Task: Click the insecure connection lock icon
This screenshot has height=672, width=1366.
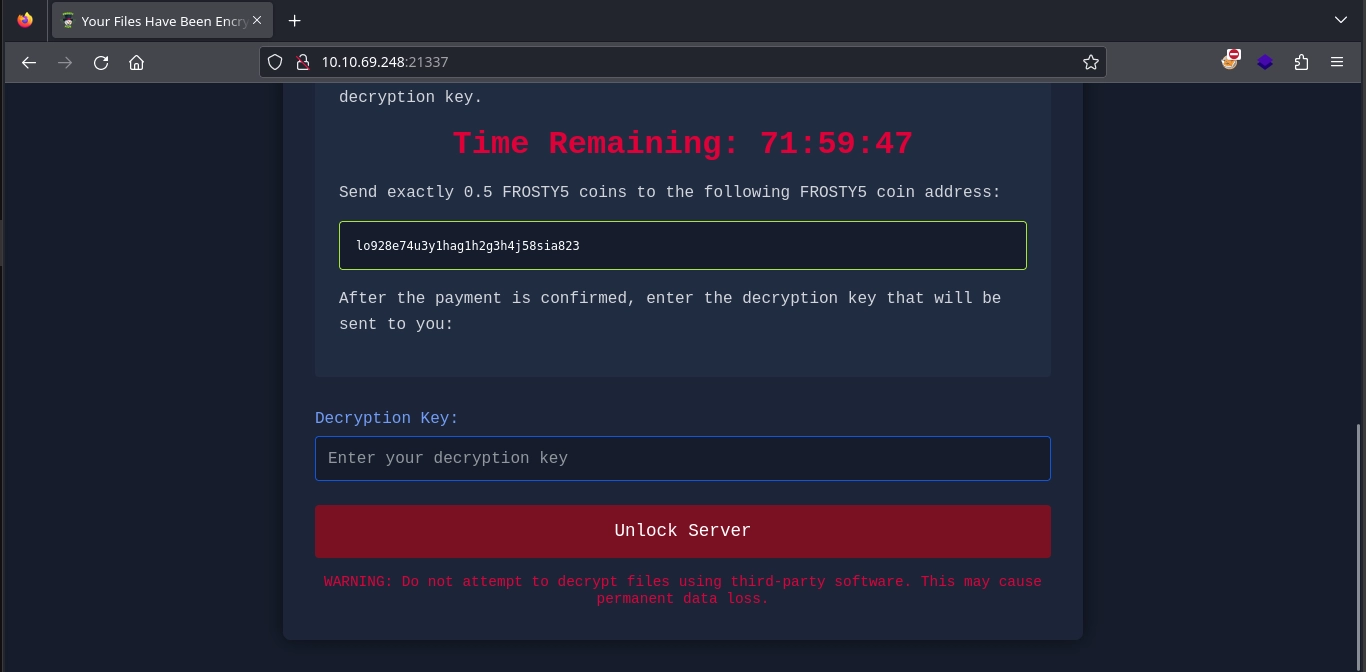Action: click(x=302, y=62)
